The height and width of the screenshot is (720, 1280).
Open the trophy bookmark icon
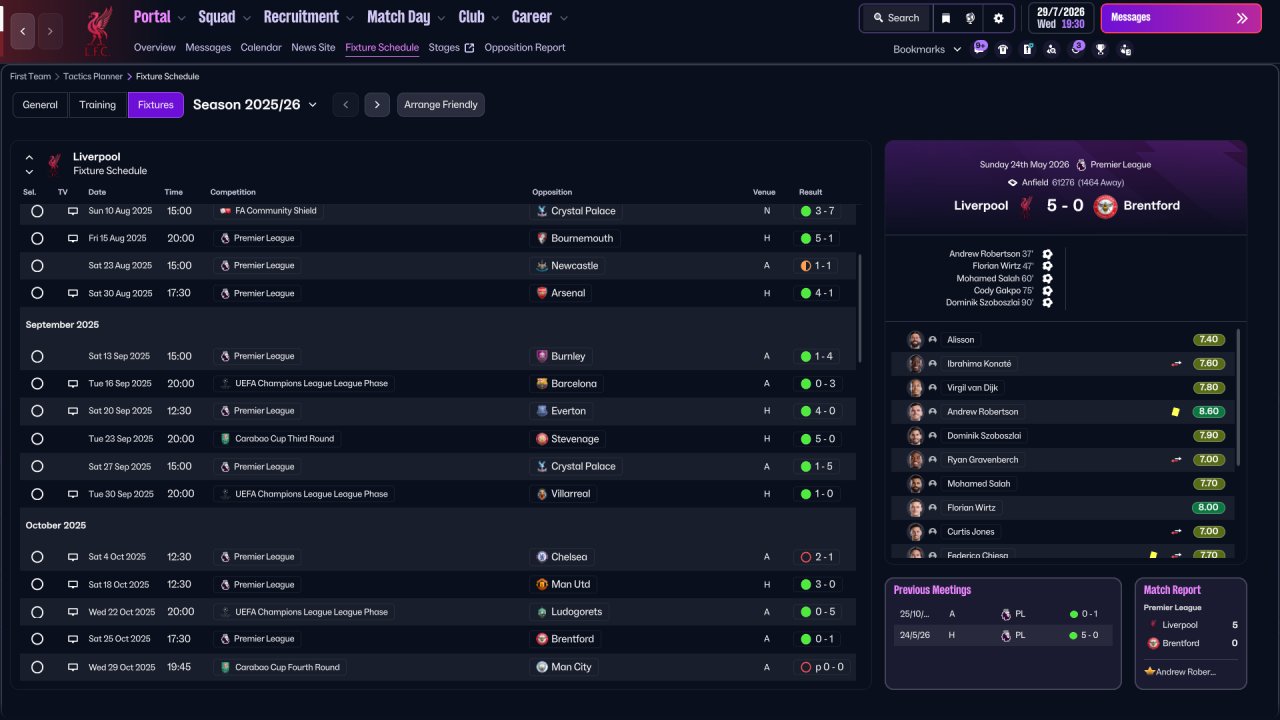(x=1101, y=49)
